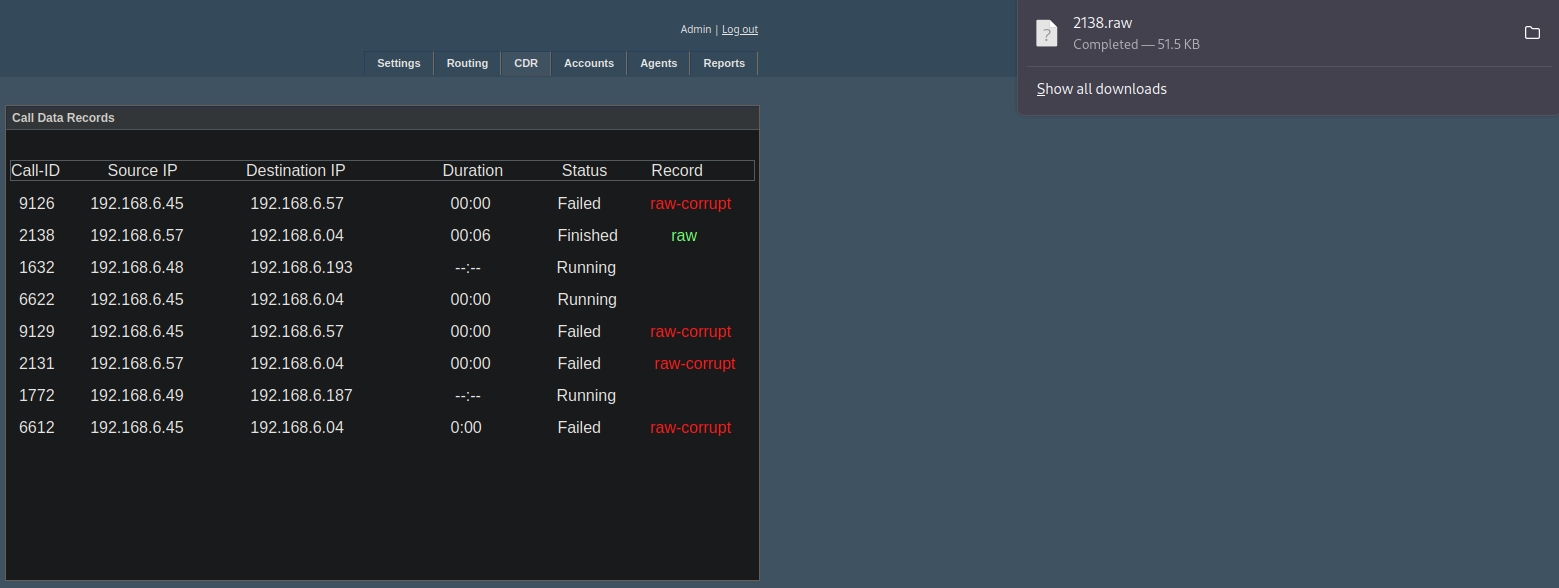Click the Call-ID column header
This screenshot has height=588, width=1559.
coord(35,171)
